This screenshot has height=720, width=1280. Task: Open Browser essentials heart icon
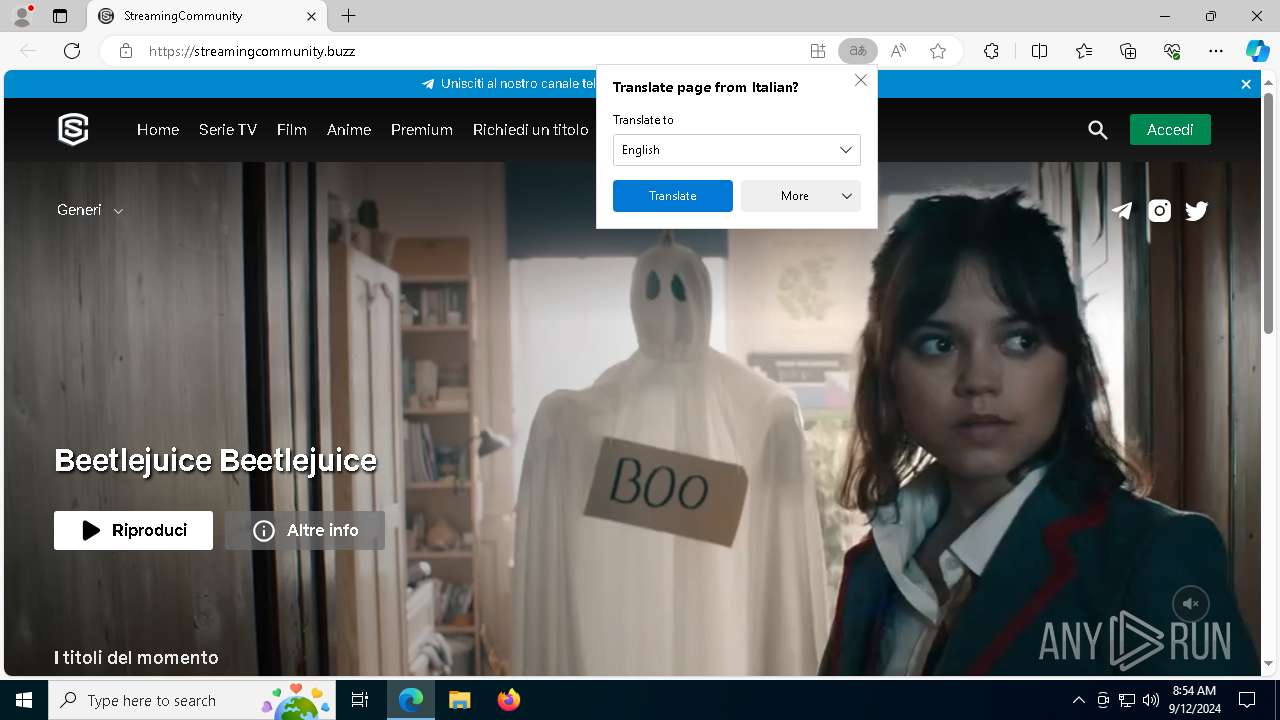[1172, 51]
